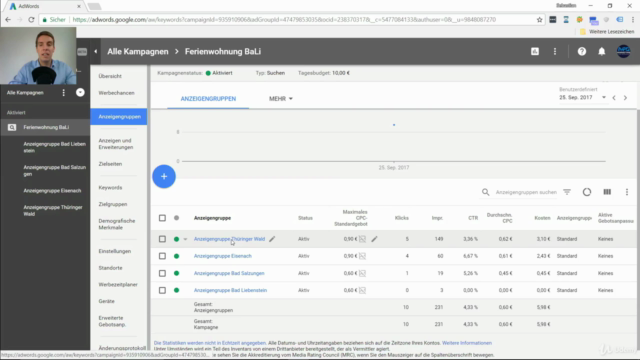Open the help question mark icon
The image size is (640, 360).
[x=582, y=51]
